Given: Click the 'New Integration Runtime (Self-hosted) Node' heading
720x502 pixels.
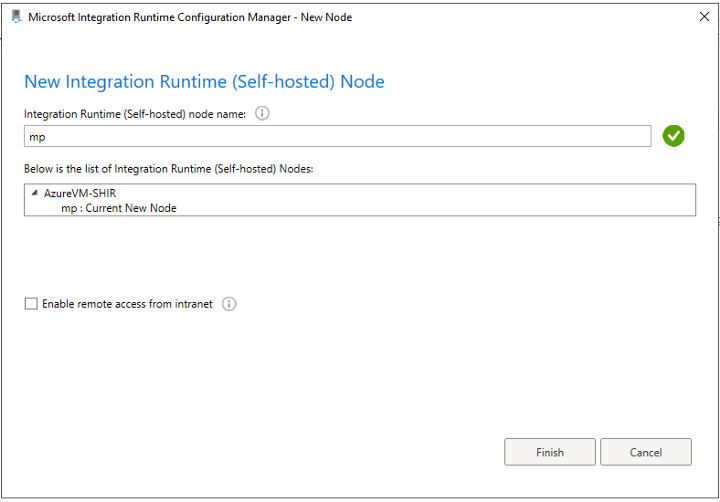Looking at the screenshot, I should [x=204, y=82].
